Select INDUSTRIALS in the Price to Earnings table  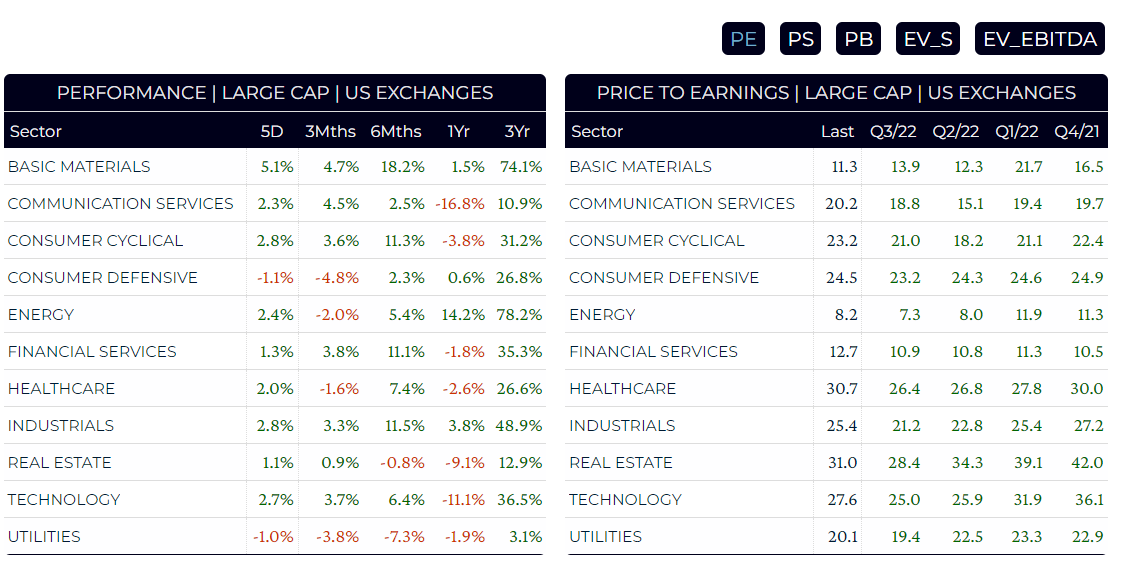(x=623, y=426)
